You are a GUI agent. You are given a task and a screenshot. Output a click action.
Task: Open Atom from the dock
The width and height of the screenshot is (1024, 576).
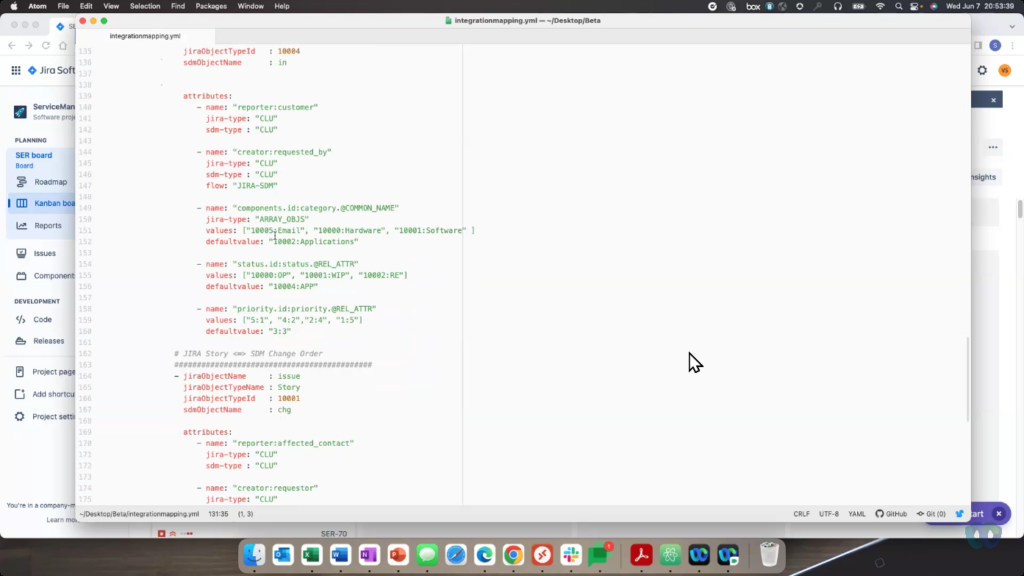[670, 555]
